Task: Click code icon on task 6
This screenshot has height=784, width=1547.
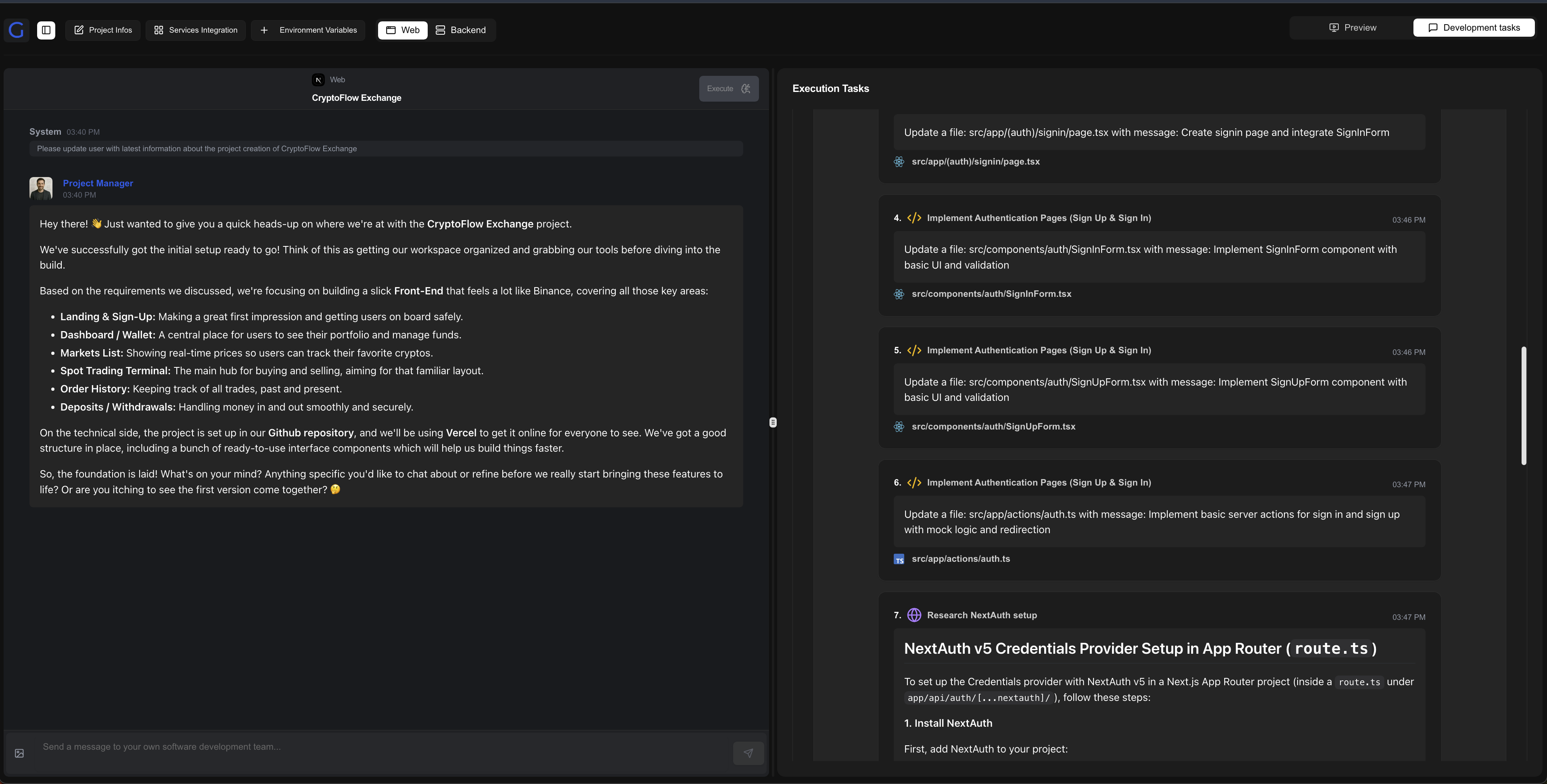Action: point(914,483)
